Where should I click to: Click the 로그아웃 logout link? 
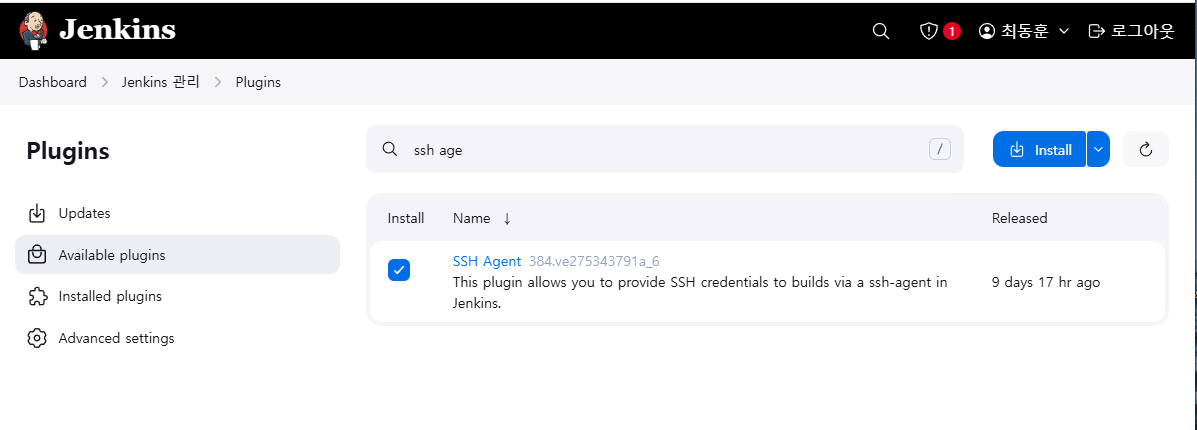(1131, 31)
